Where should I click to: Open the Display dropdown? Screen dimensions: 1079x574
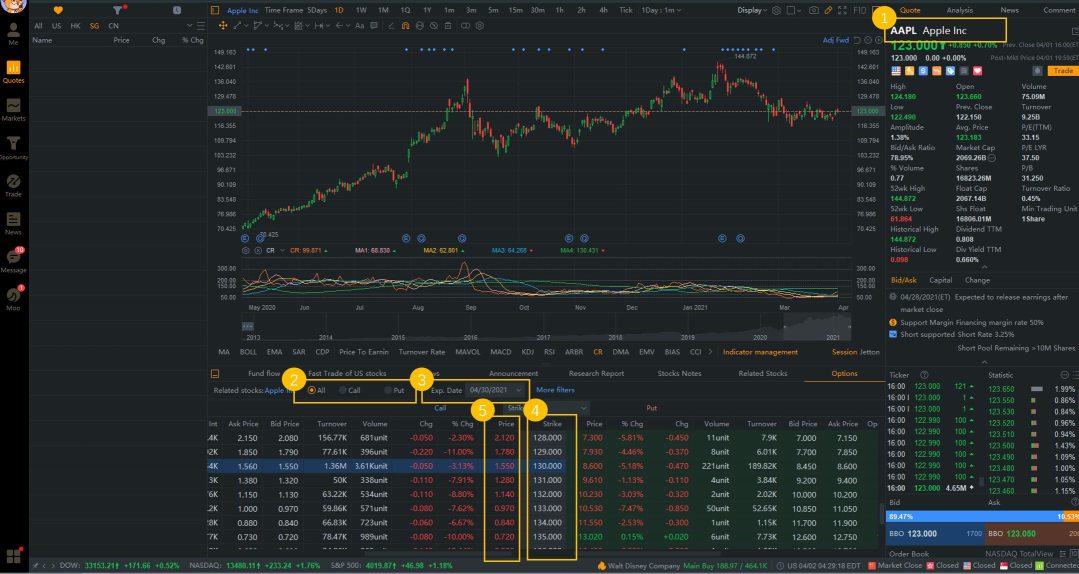click(753, 10)
